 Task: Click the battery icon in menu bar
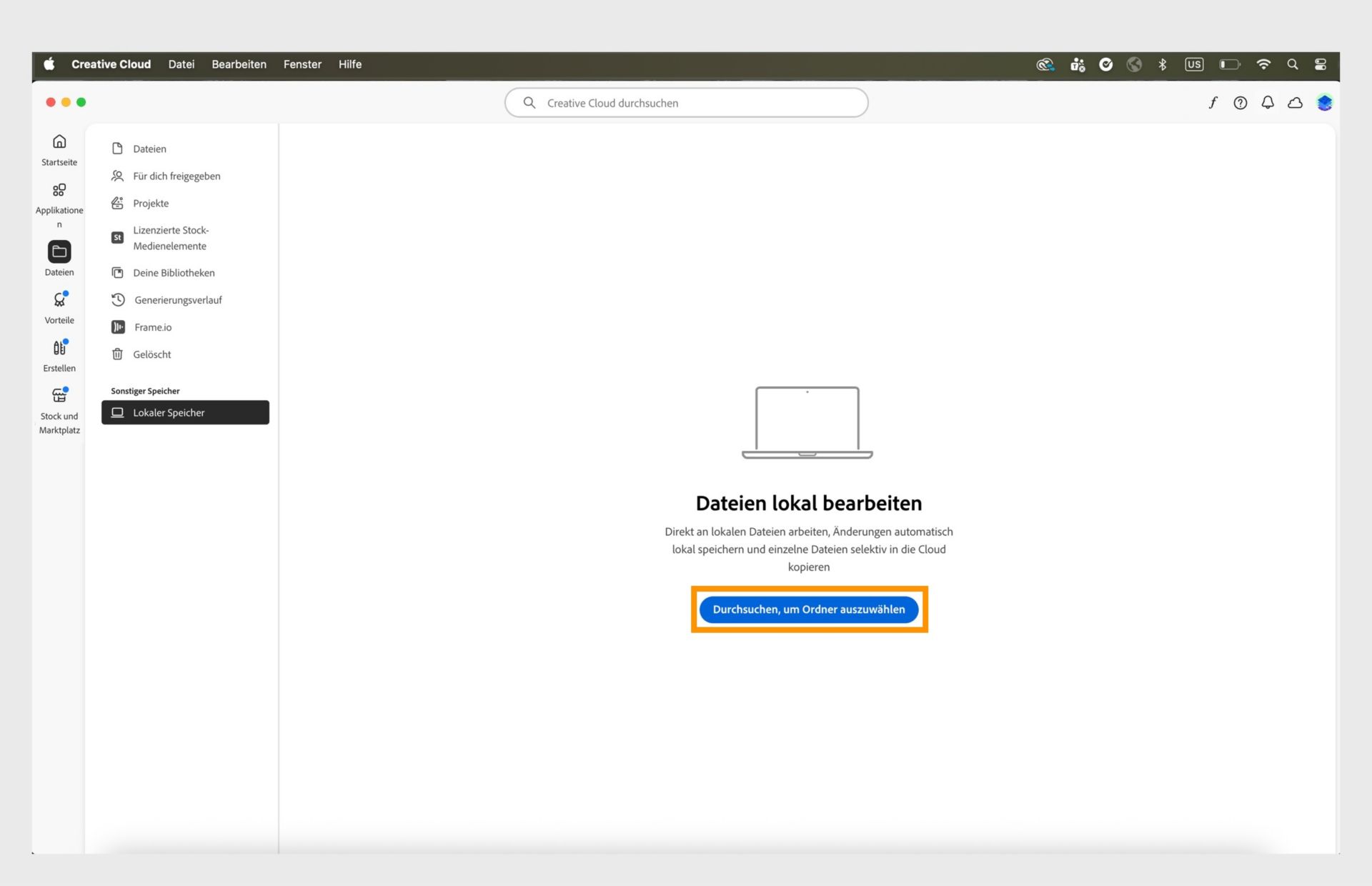(1230, 64)
